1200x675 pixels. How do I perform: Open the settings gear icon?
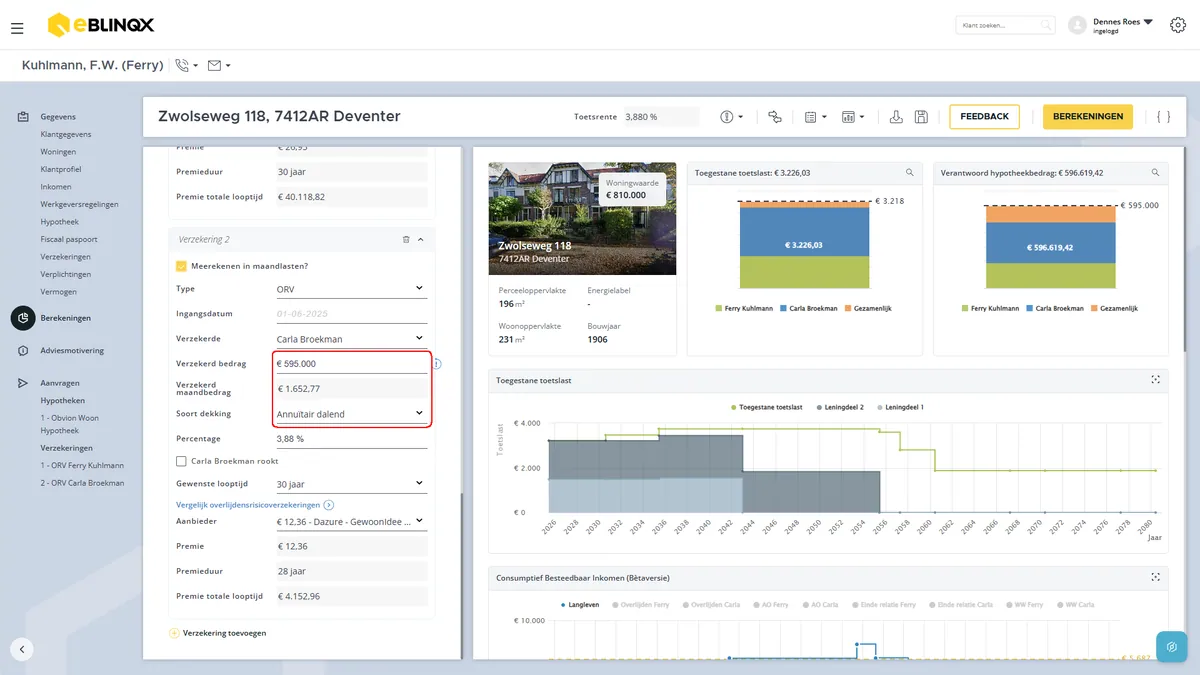click(x=1177, y=26)
